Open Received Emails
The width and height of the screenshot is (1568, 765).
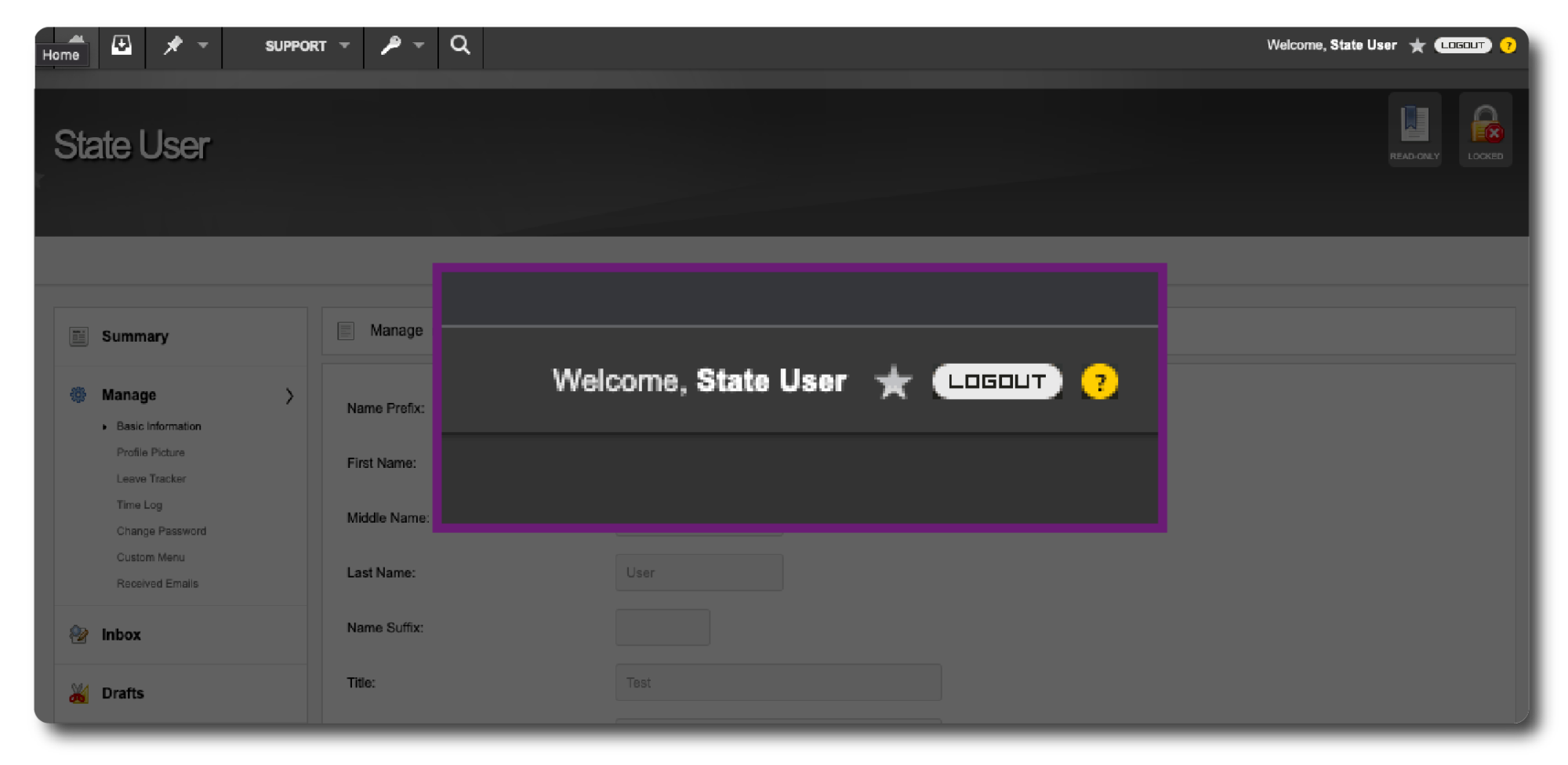tap(158, 584)
